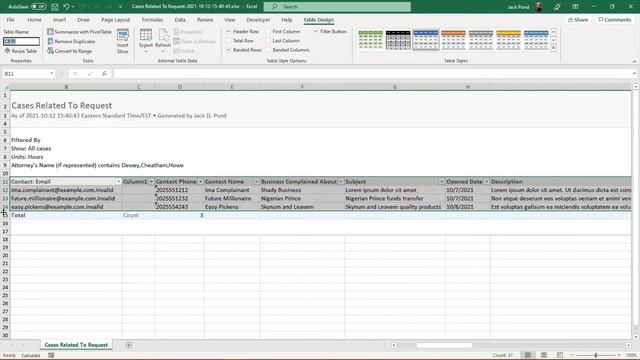Click the Table Name input field
640x360 pixels.
[21, 41]
